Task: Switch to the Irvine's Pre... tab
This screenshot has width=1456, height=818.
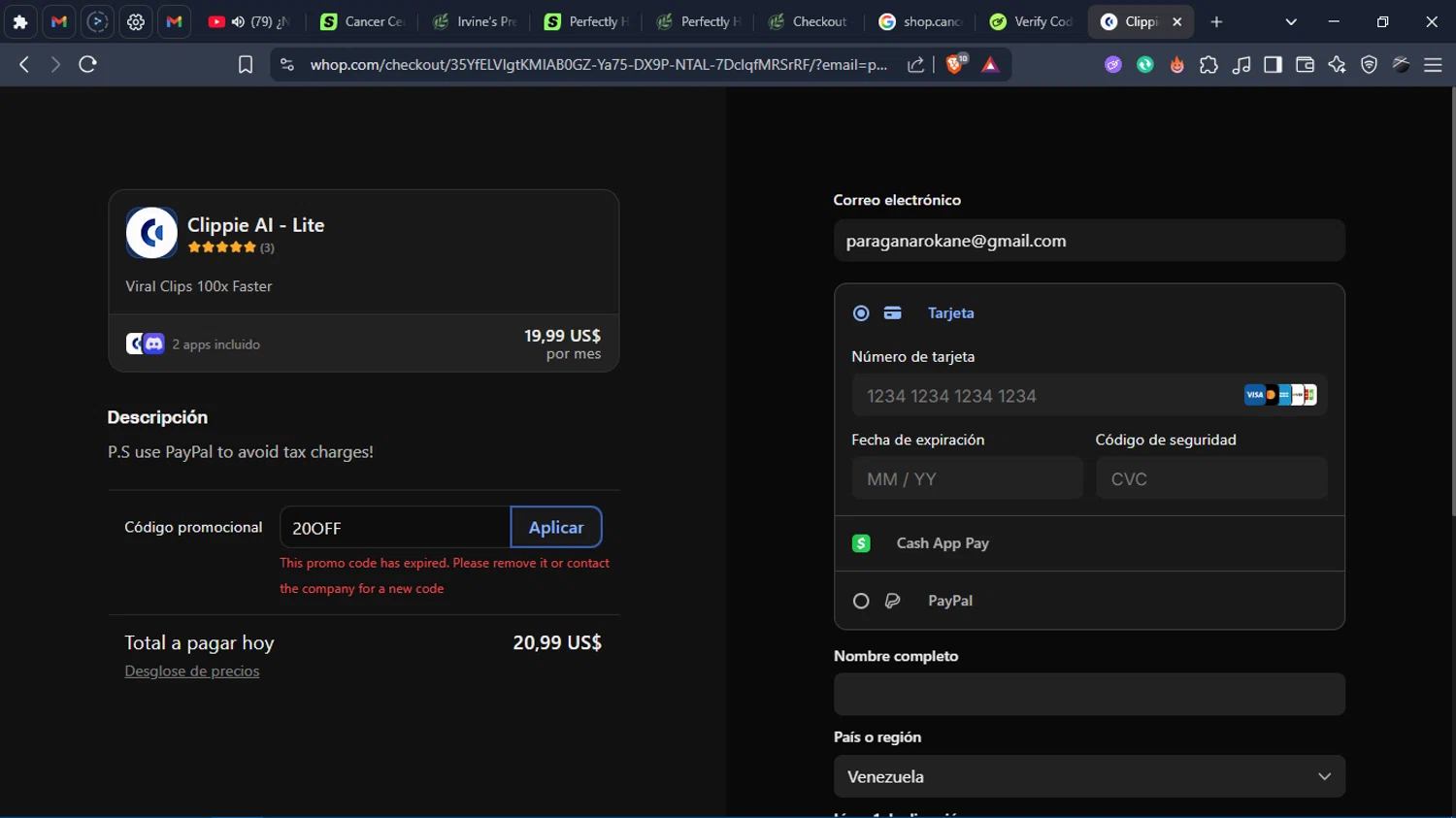Action: tap(475, 21)
